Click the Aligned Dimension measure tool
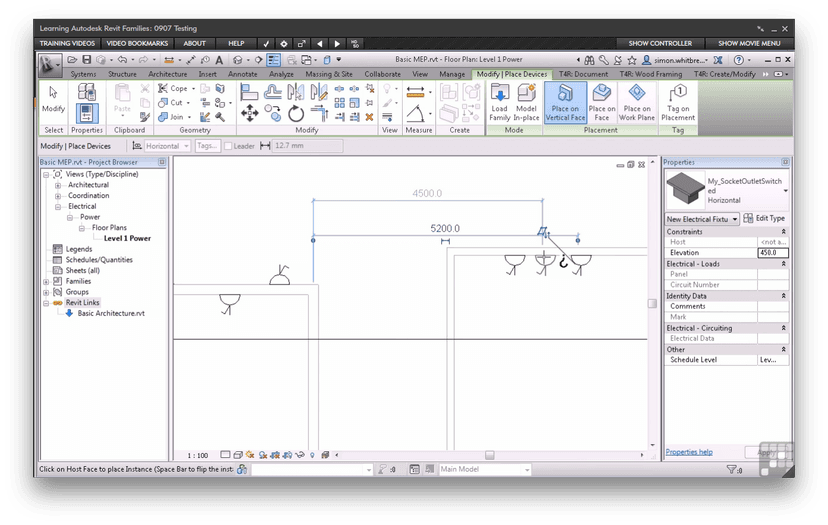 tap(416, 92)
